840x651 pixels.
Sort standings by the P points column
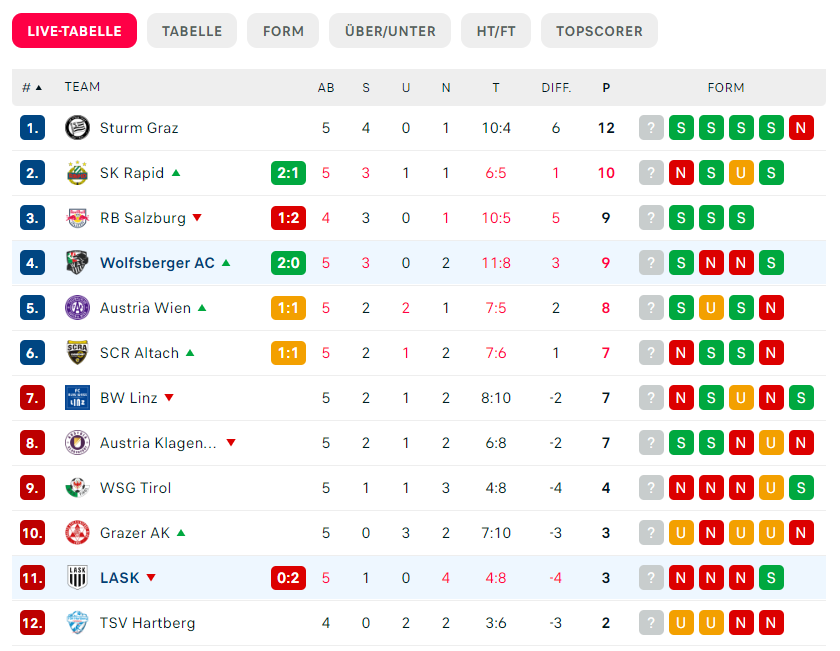pos(606,88)
